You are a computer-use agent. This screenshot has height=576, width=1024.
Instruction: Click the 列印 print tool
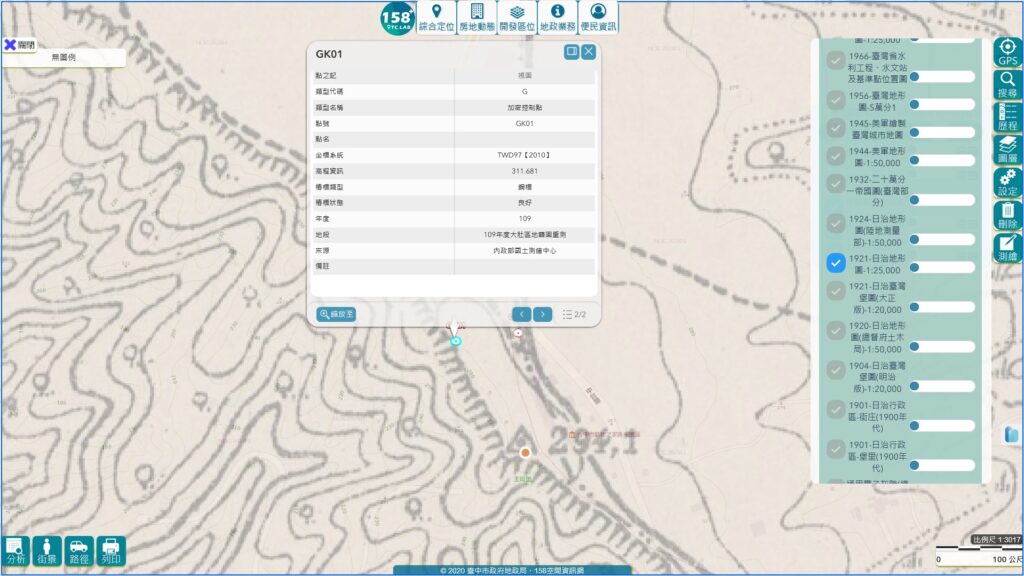pos(111,551)
